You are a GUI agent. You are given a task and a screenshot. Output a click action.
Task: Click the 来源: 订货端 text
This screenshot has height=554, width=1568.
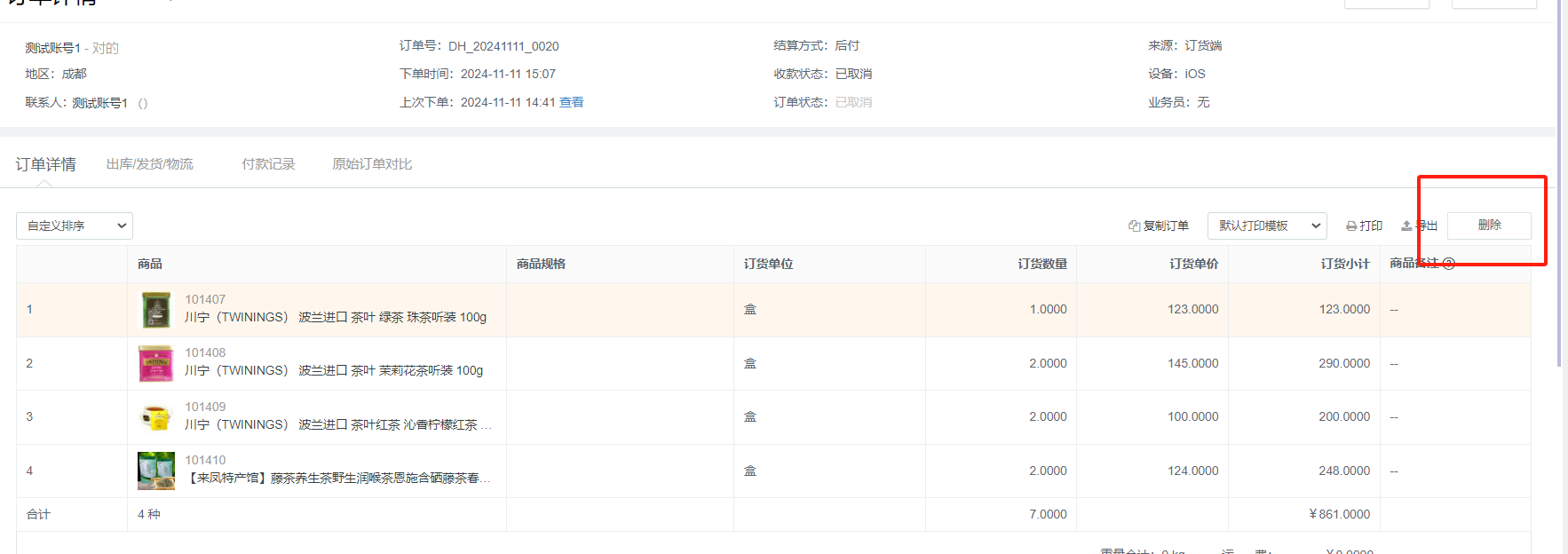[1185, 45]
